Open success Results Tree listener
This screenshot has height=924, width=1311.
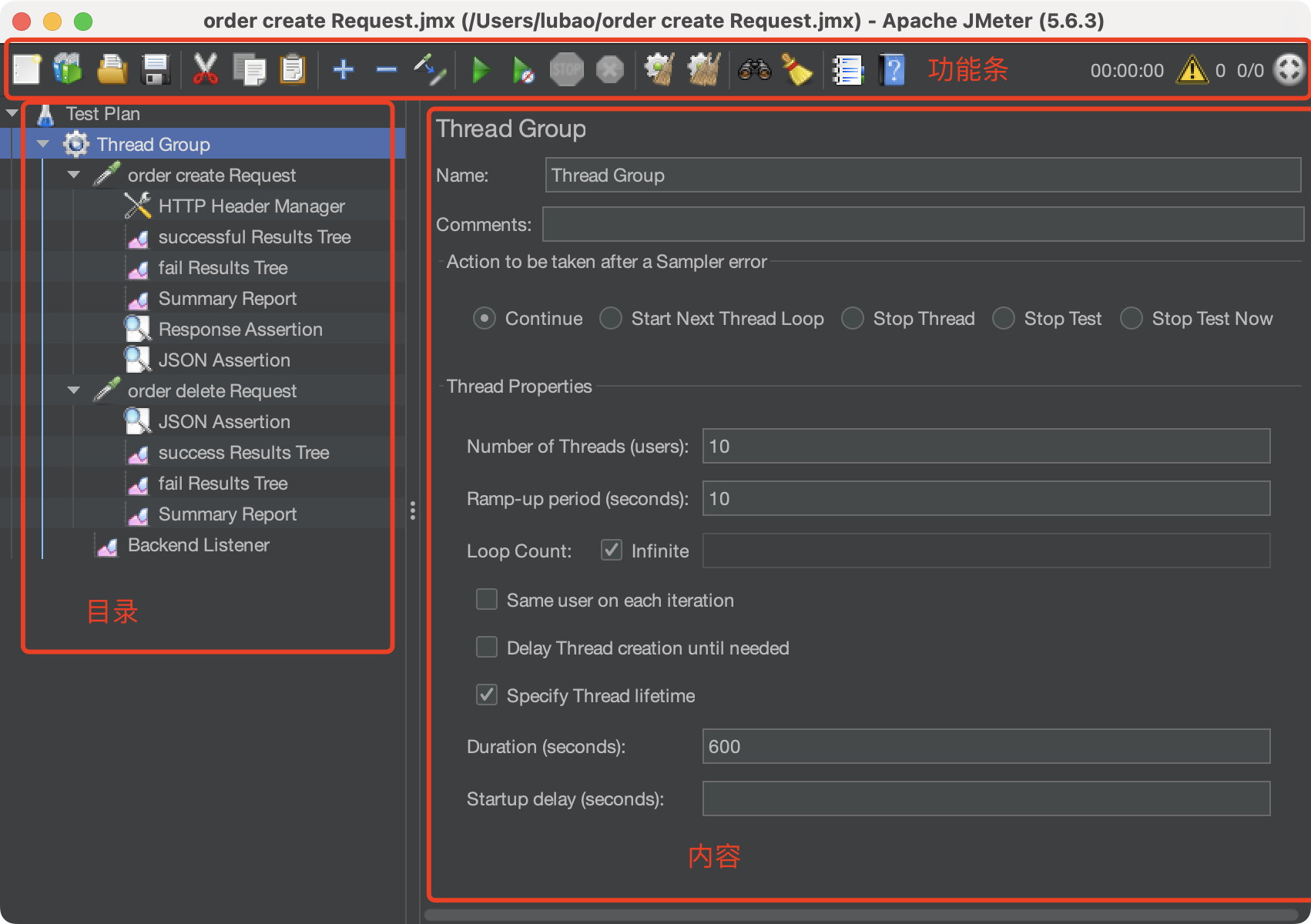[x=243, y=453]
